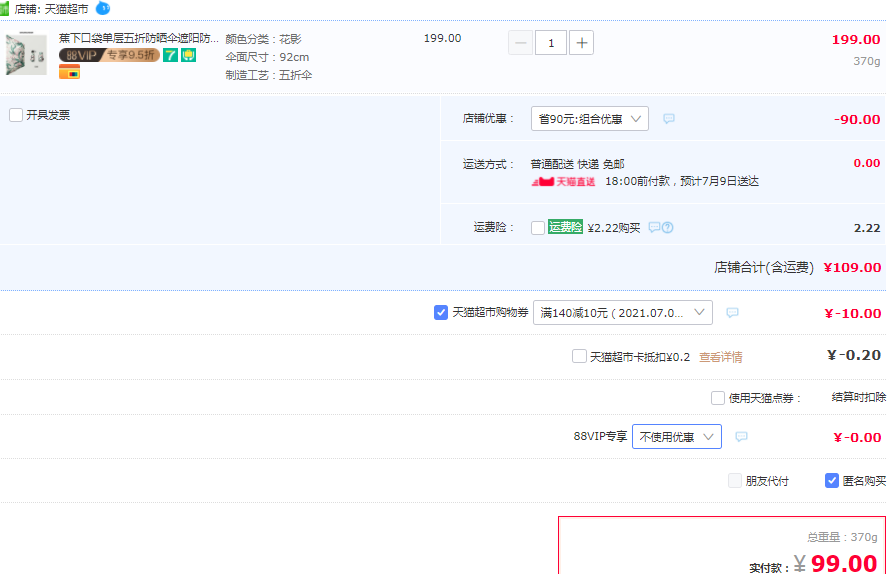Click the comment icon beside 88VIP dropdown

click(x=741, y=437)
